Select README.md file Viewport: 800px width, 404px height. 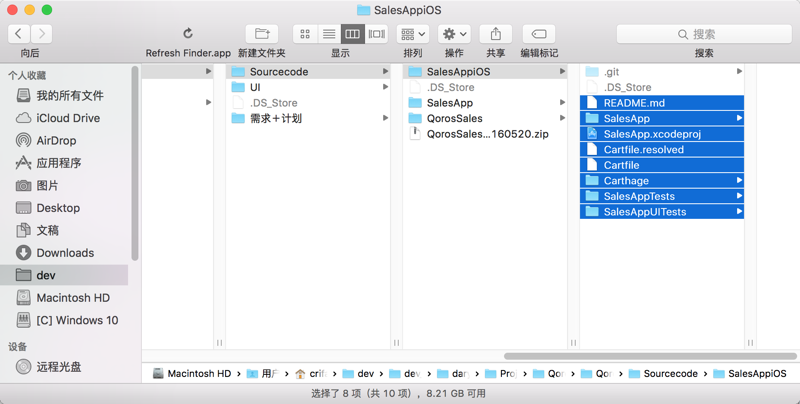(662, 103)
